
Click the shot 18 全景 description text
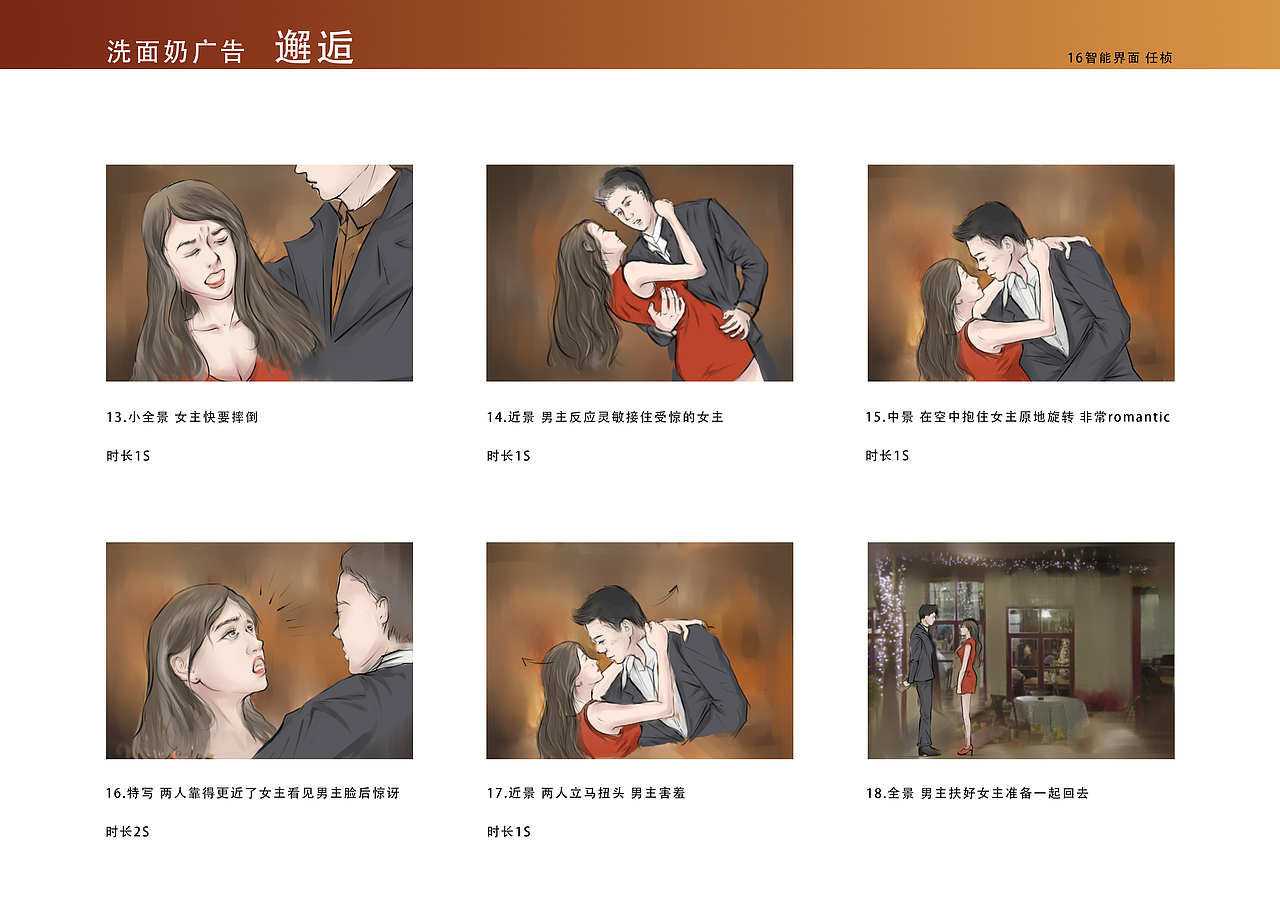(x=977, y=793)
